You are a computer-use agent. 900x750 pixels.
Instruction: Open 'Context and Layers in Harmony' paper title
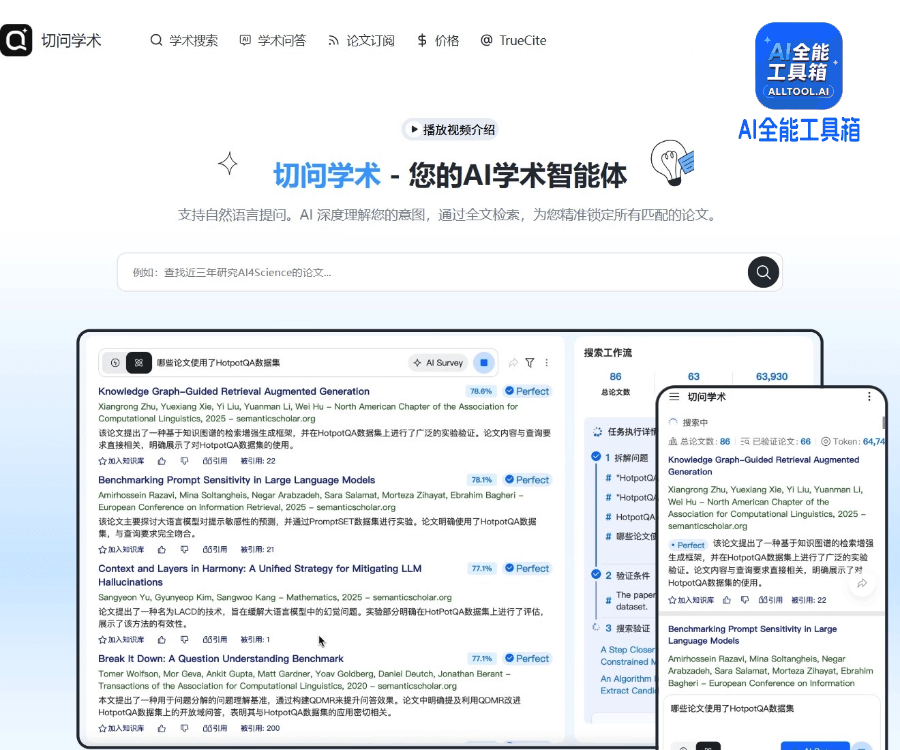259,575
